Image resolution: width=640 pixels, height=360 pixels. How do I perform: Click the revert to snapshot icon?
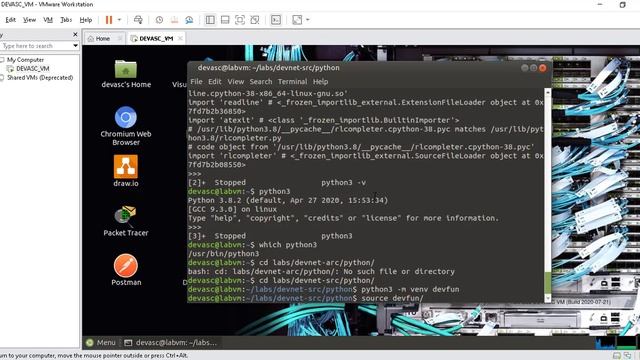coord(174,20)
